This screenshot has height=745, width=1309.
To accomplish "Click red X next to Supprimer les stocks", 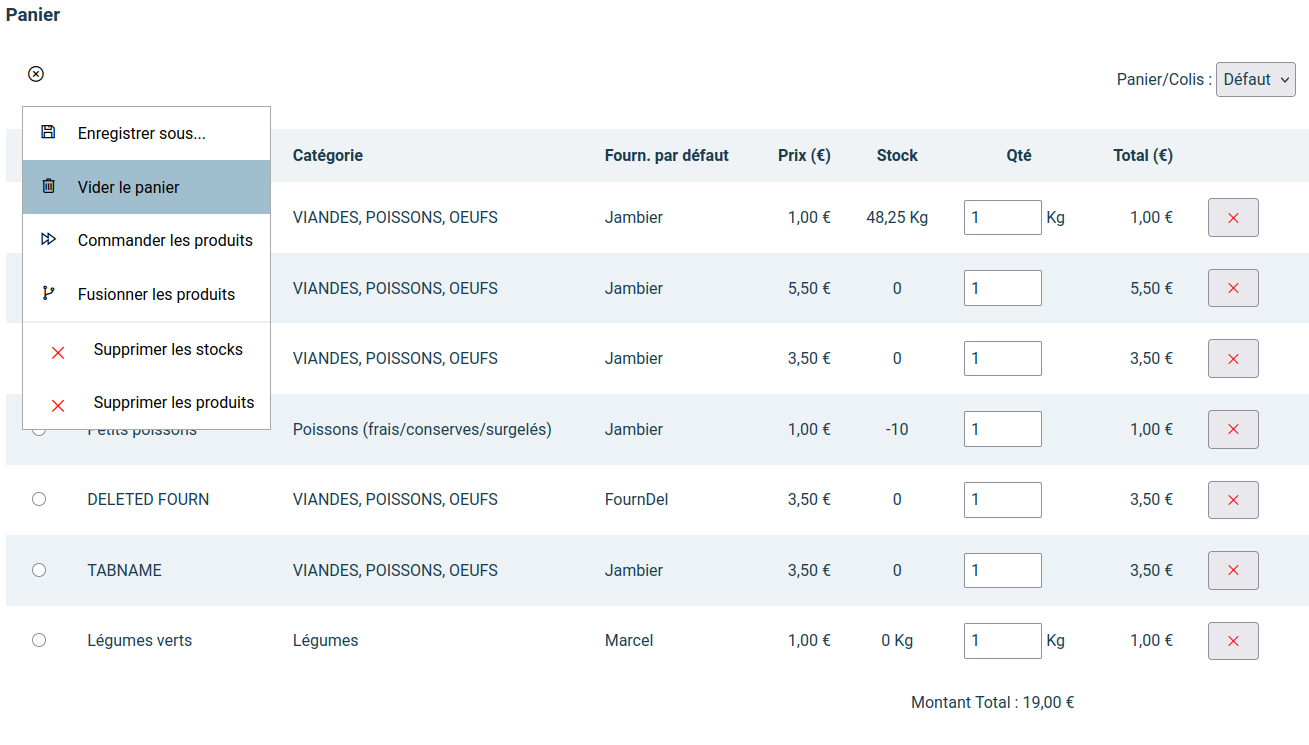I will (58, 353).
